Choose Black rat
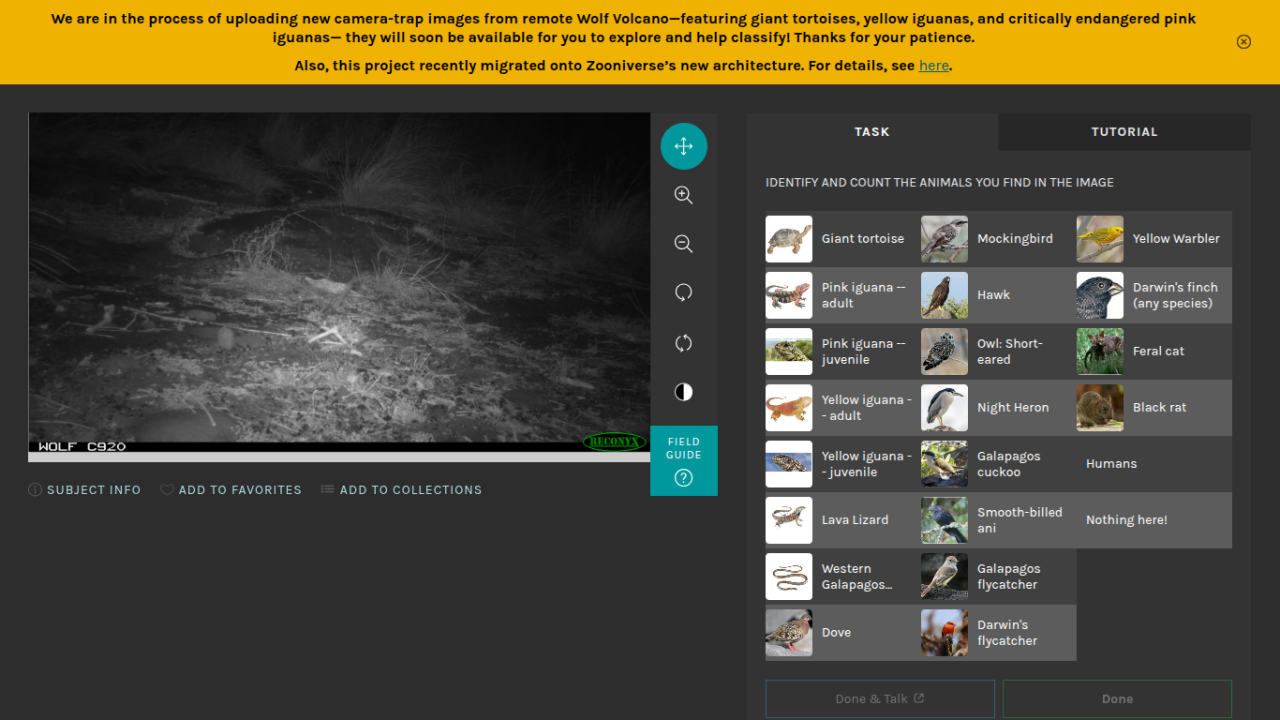1280x720 pixels. click(x=1154, y=408)
